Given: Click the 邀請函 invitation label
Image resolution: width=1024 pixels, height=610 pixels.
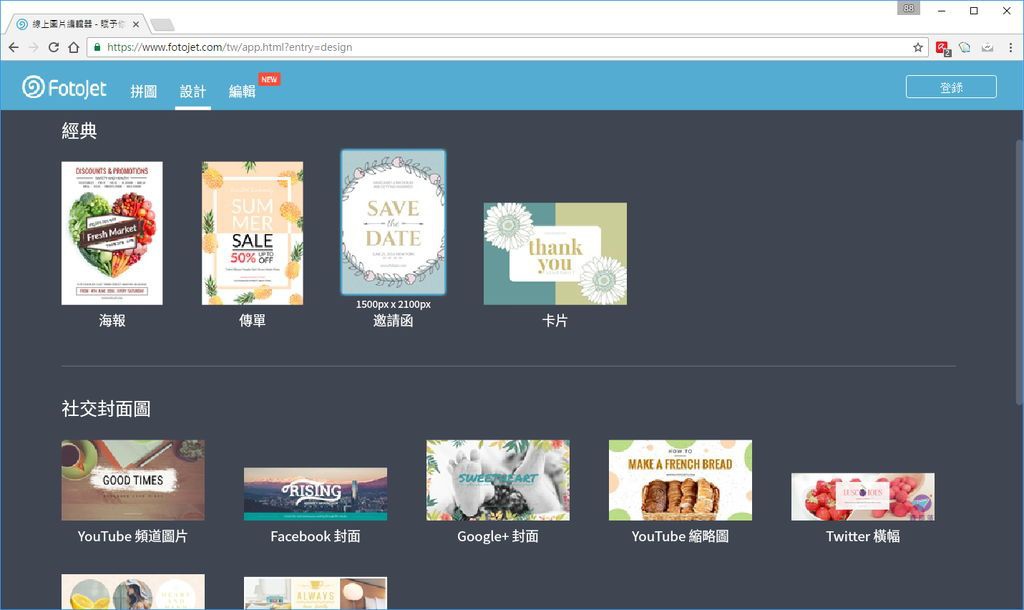Looking at the screenshot, I should [393, 321].
